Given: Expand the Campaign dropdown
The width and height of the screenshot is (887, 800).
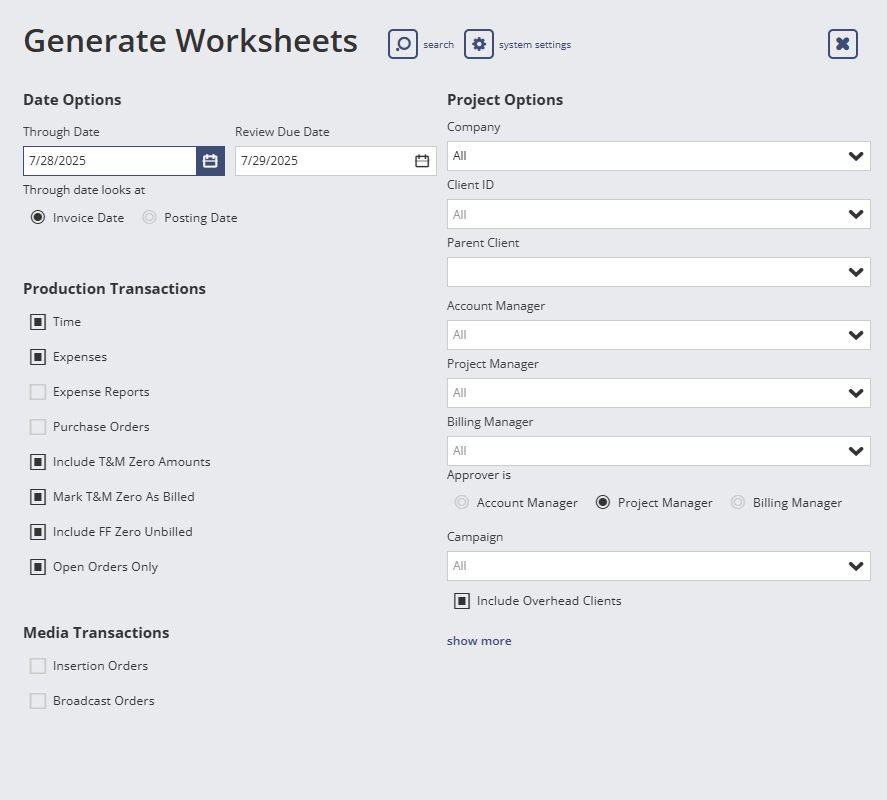Looking at the screenshot, I should 658,565.
